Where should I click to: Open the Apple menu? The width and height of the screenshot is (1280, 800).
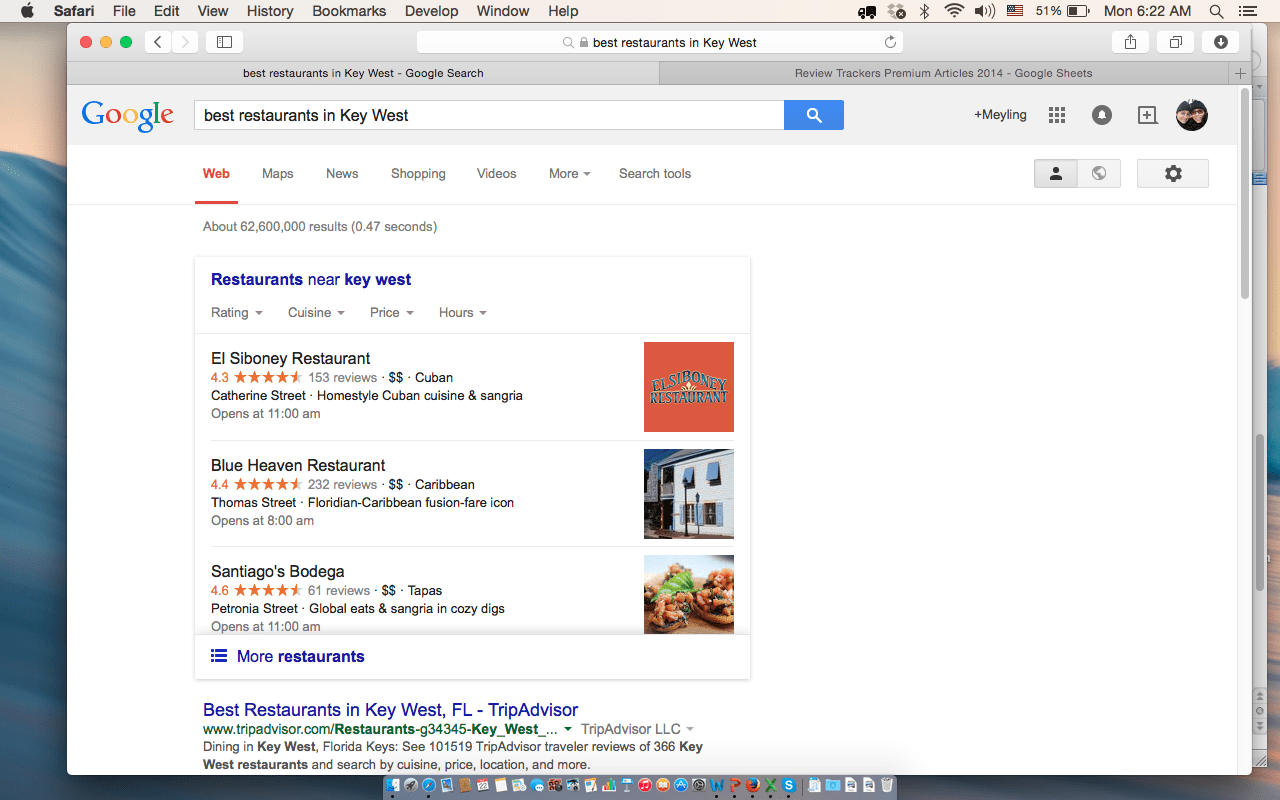[27, 11]
